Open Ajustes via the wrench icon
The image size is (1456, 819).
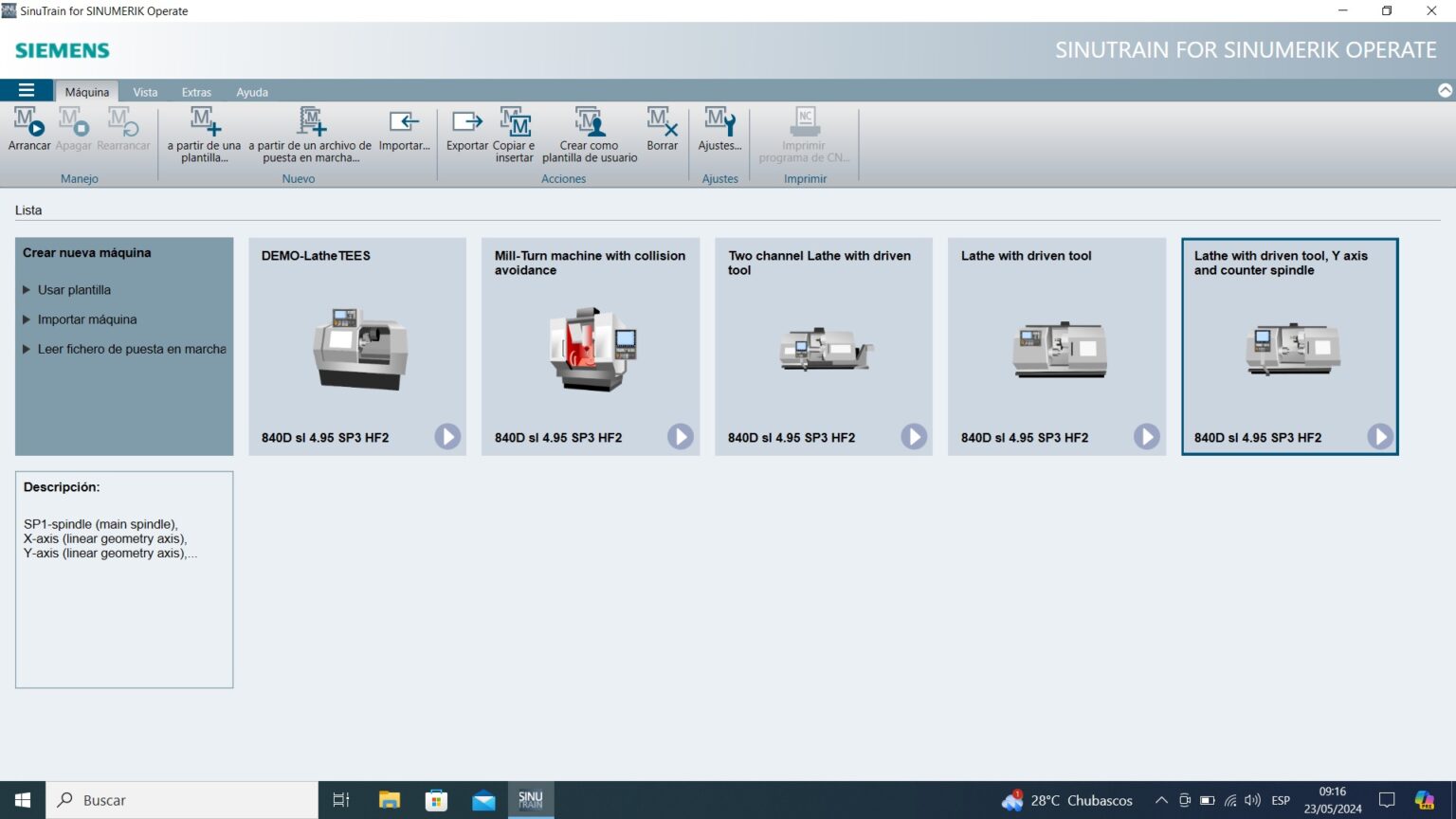(719, 130)
